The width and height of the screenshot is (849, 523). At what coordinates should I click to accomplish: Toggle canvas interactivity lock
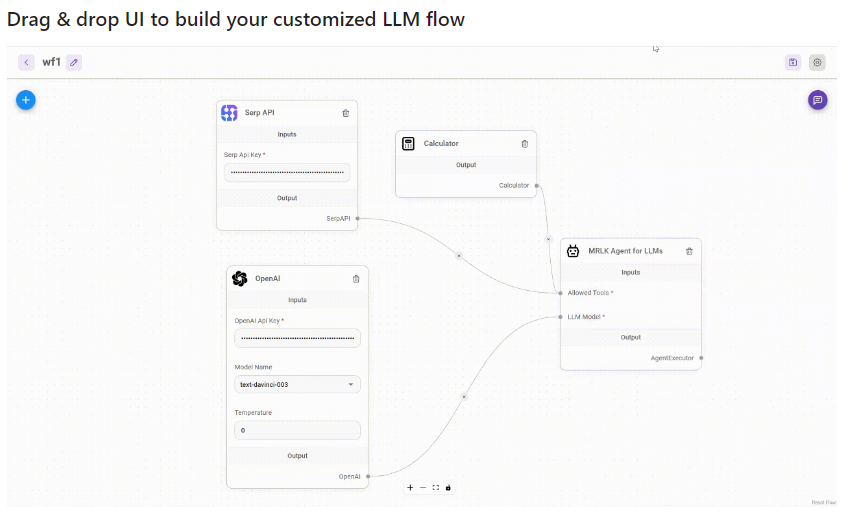coord(448,488)
